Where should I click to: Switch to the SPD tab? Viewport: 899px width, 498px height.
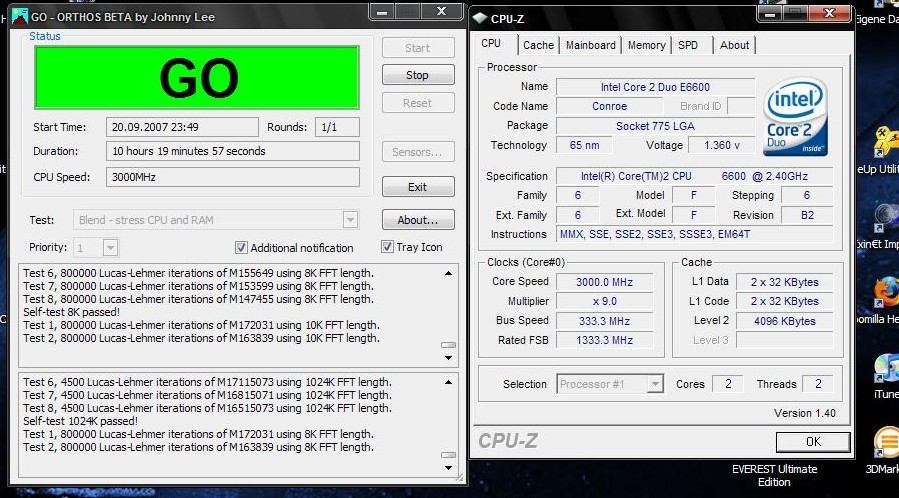(688, 45)
